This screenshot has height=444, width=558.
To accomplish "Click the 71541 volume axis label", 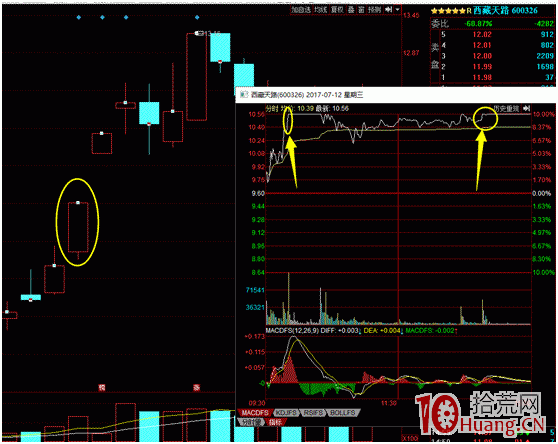I will click(255, 290).
